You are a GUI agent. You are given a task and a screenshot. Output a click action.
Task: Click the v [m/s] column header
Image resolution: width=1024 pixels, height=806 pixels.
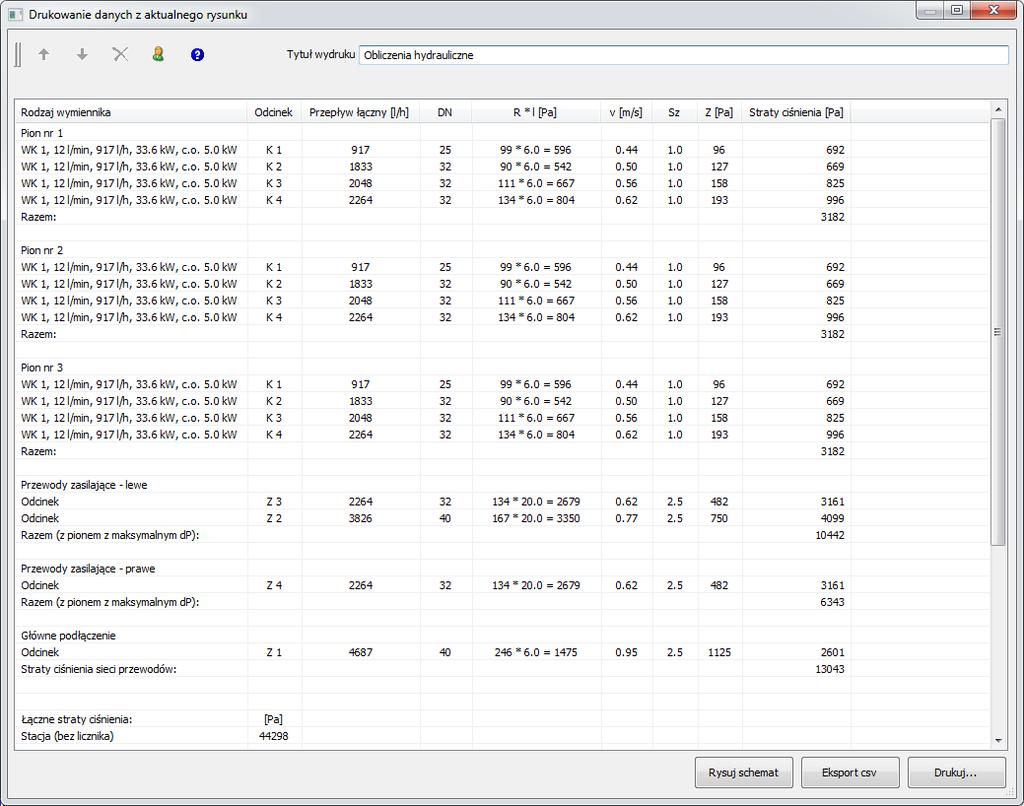[626, 112]
